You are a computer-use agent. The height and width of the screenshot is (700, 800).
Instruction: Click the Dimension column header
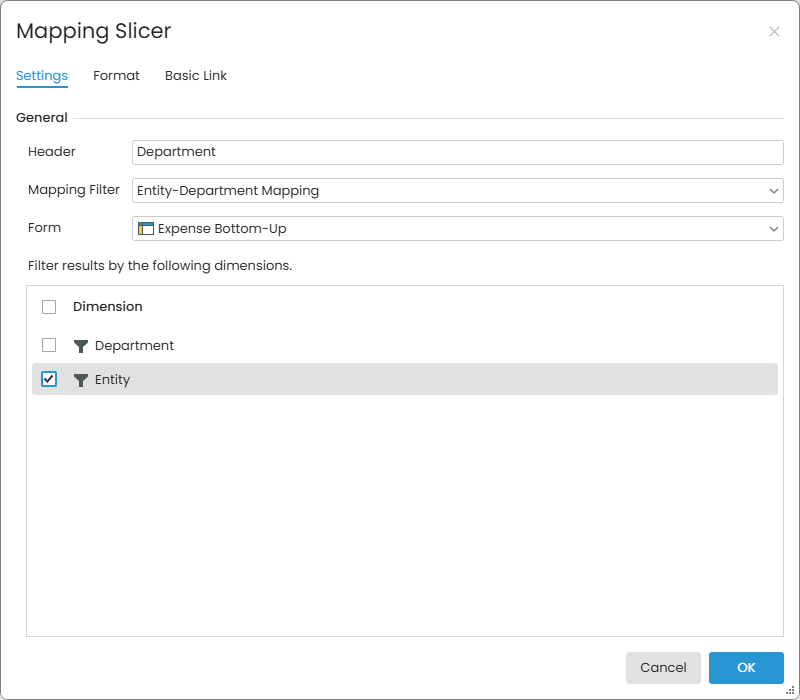click(108, 307)
